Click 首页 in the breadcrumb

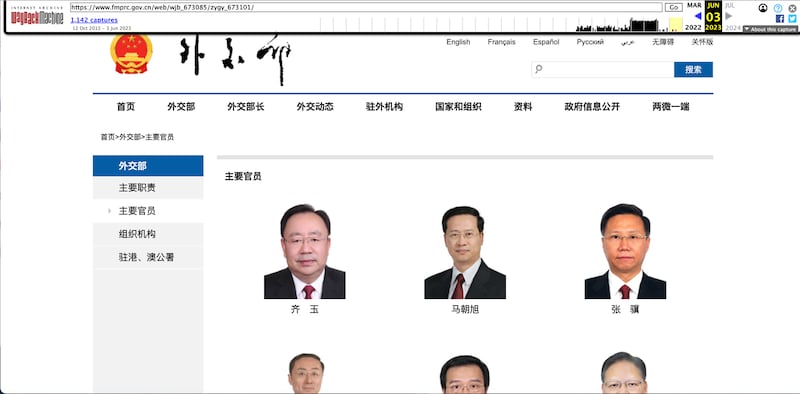coord(108,137)
